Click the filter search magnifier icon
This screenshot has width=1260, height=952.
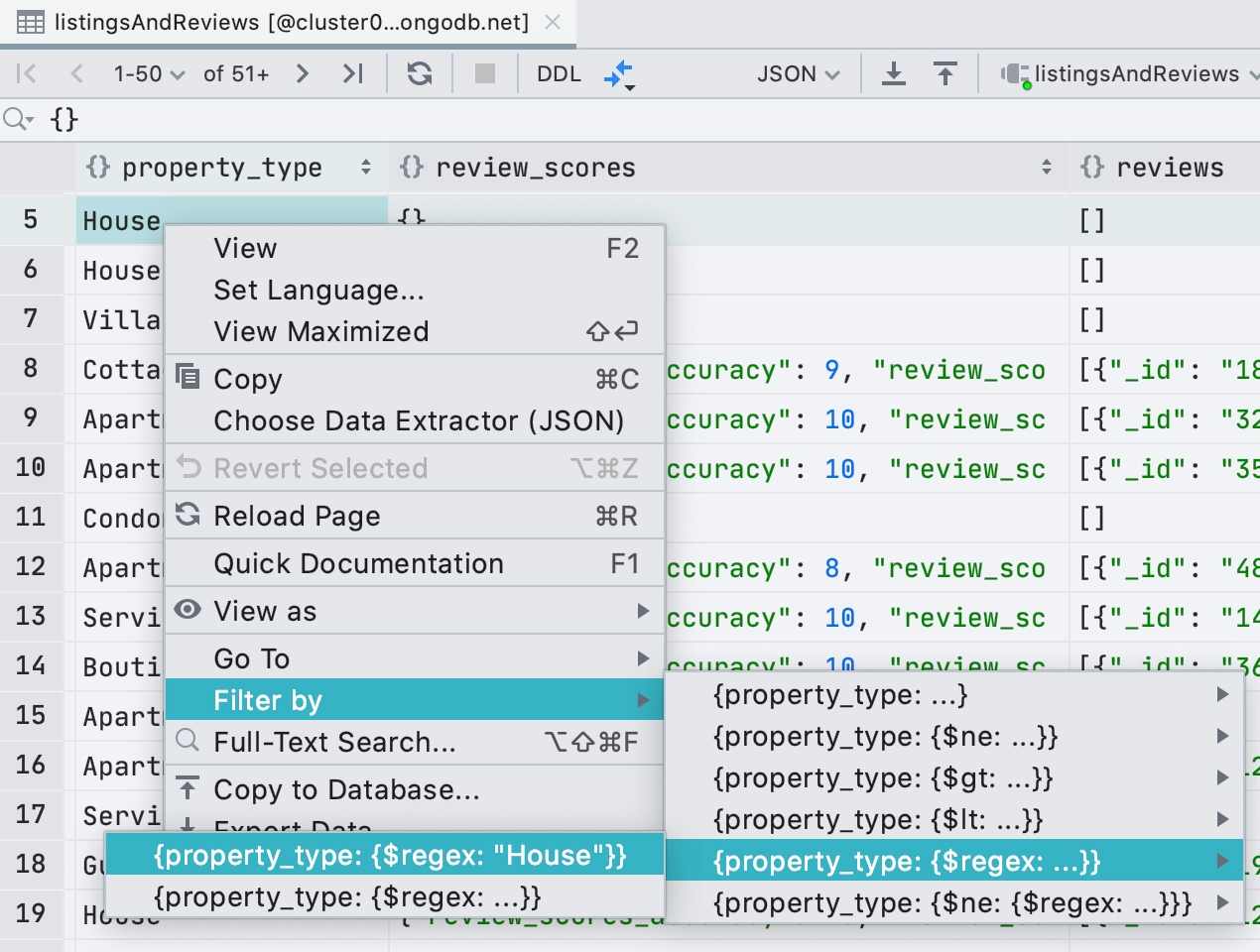click(x=18, y=120)
